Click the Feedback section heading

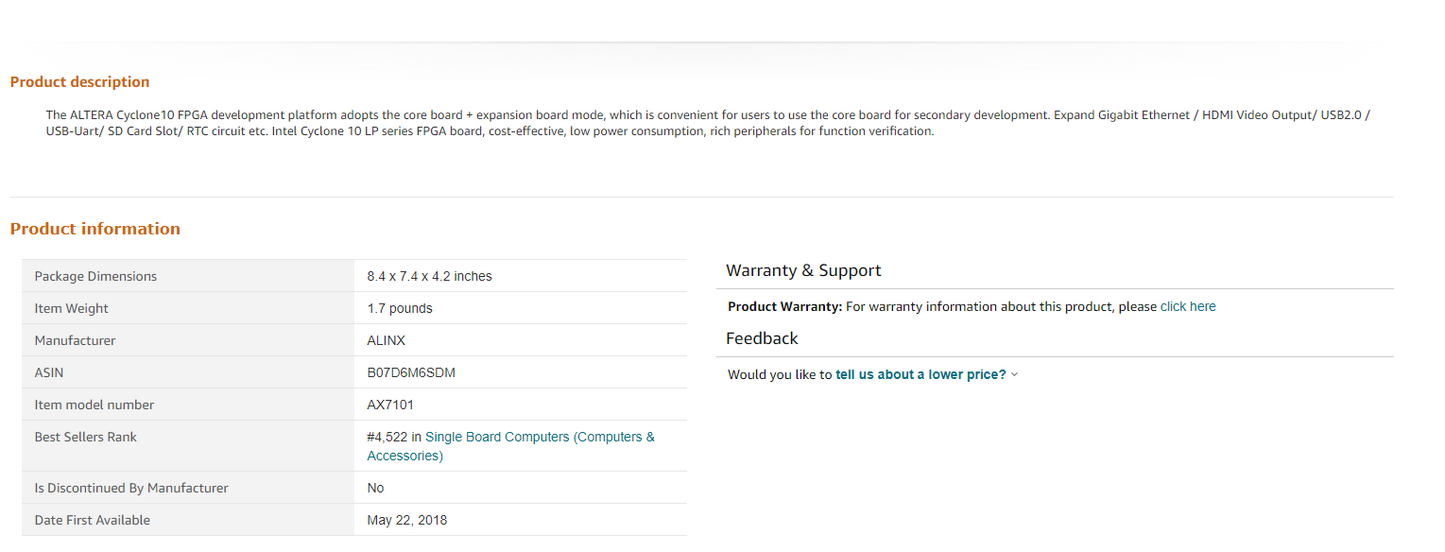pyautogui.click(x=762, y=339)
